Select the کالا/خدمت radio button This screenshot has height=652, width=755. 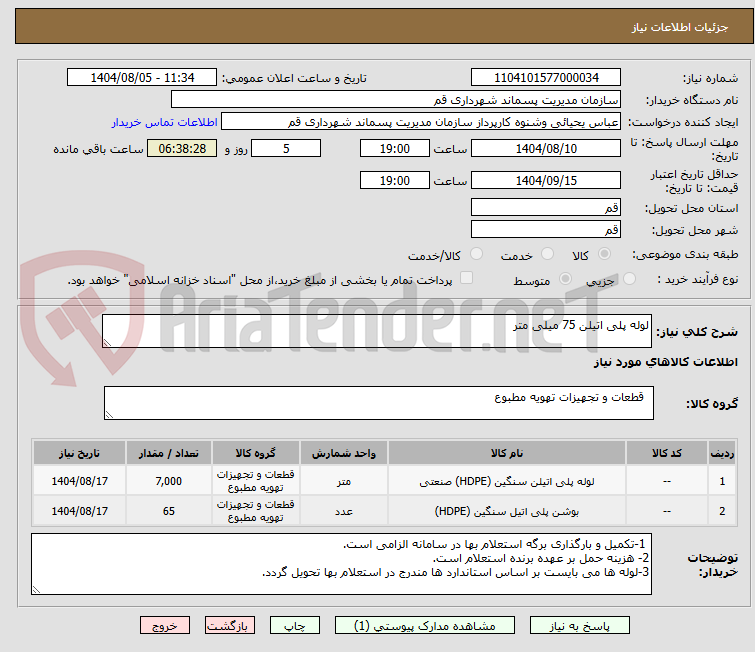tap(476, 254)
